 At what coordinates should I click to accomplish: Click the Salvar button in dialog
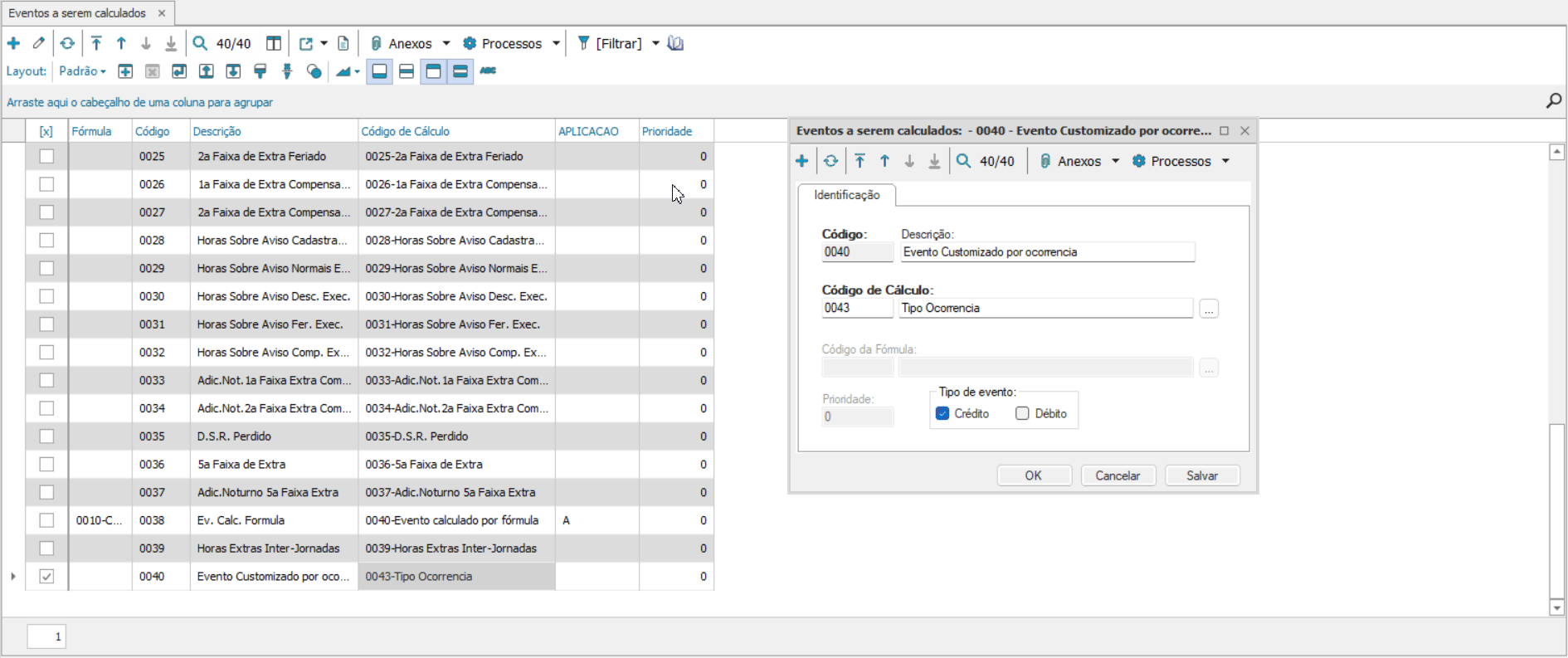coord(1202,475)
